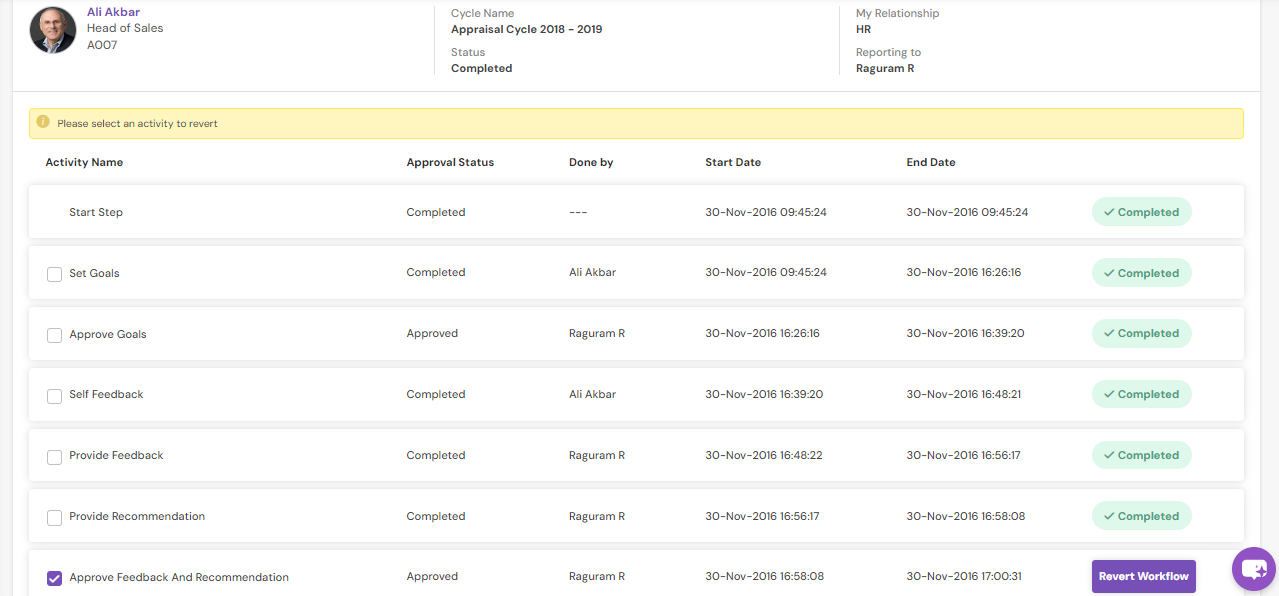Image resolution: width=1279 pixels, height=596 pixels.
Task: Click Approve Feedback And Recommendation label
Action: click(179, 577)
